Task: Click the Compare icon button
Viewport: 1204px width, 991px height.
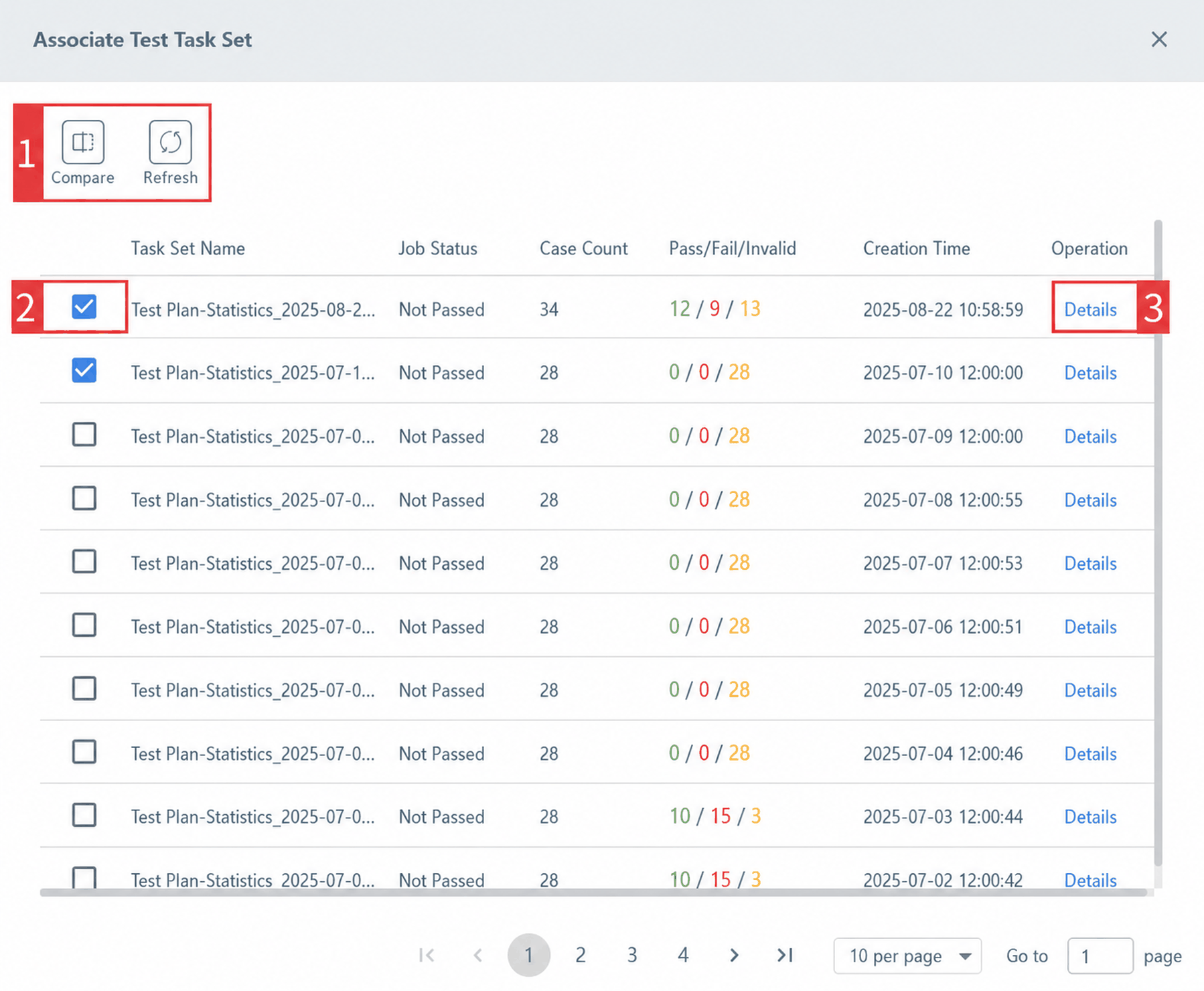Action: tap(83, 142)
